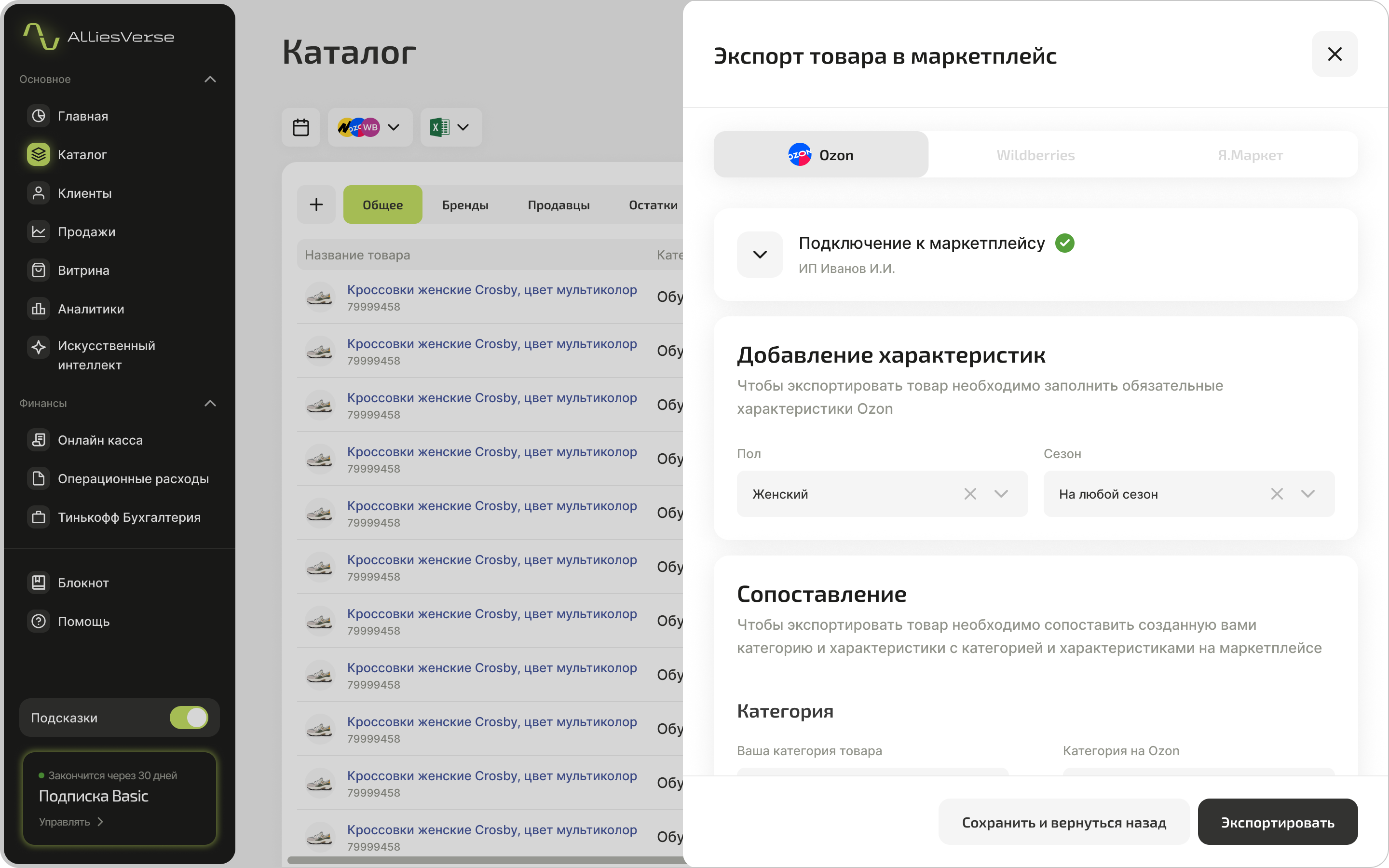Open the Главная menu label
The width and height of the screenshot is (1389, 868).
[x=82, y=116]
